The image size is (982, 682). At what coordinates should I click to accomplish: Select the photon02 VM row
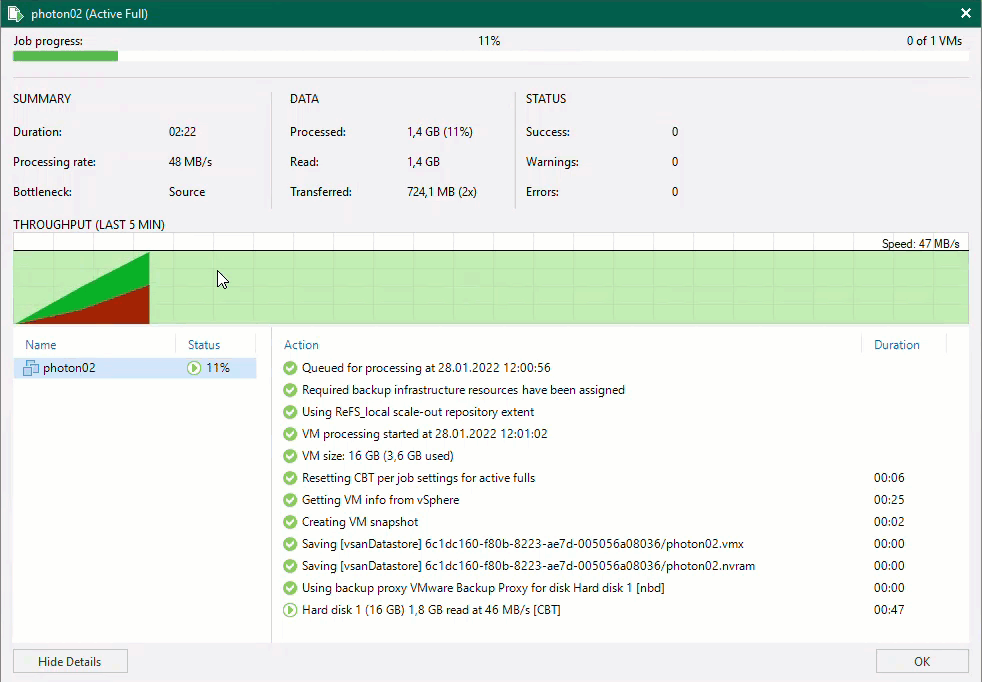pos(135,368)
